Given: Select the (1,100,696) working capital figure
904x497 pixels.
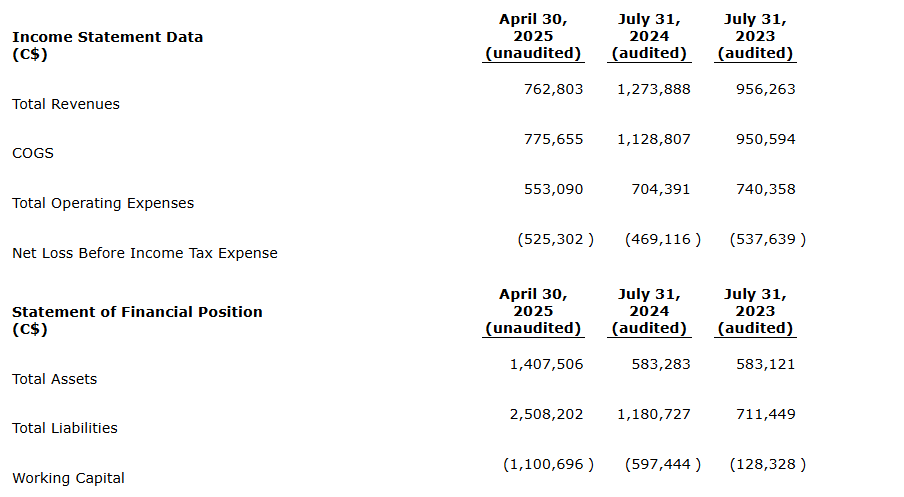Looking at the screenshot, I should [x=547, y=464].
